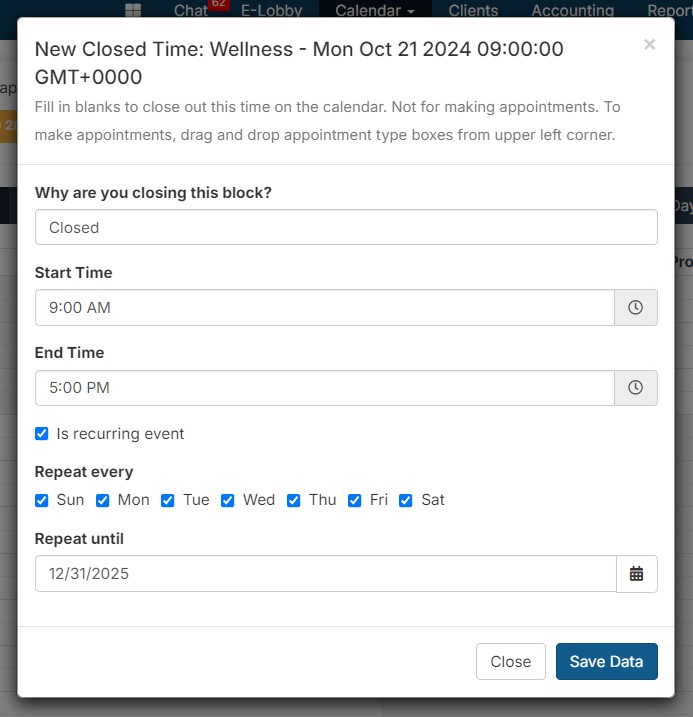
Task: Uncheck the Is recurring event checkbox
Action: pyautogui.click(x=42, y=434)
